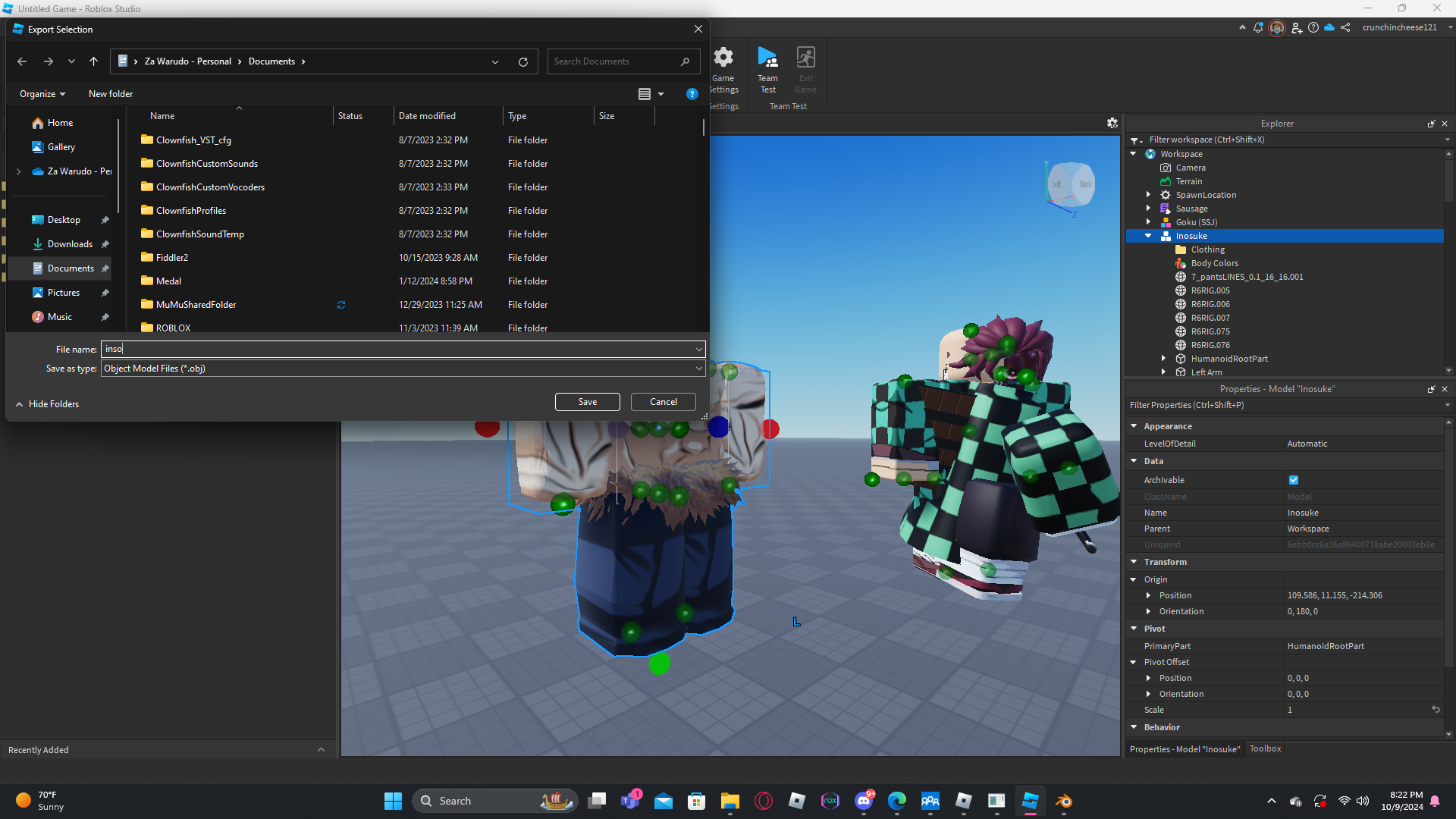Expand the Goku (SSJ) model tree
Screen dimensions: 1456x819
pyautogui.click(x=1148, y=222)
